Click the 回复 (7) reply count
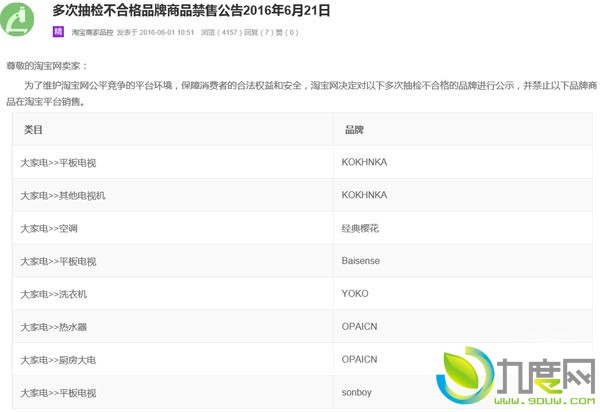The image size is (600, 412). pos(259,32)
